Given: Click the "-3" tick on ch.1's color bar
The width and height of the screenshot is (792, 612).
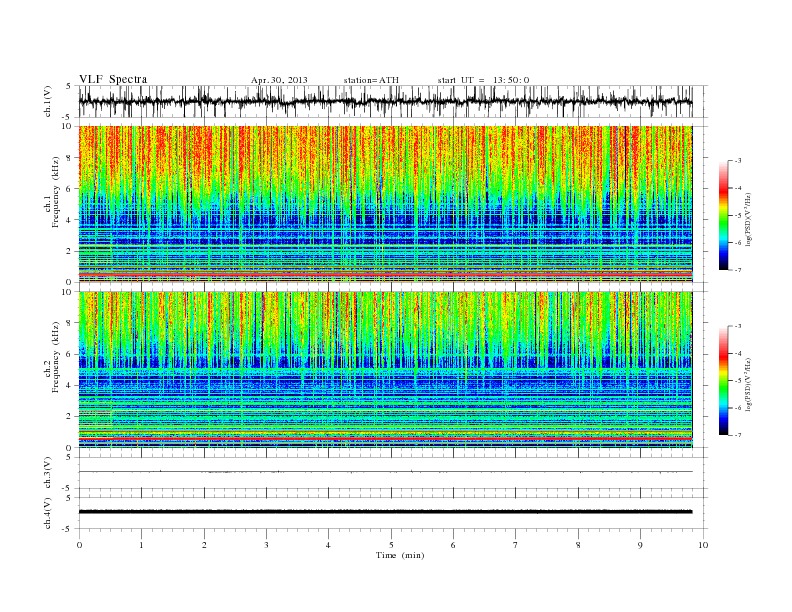Looking at the screenshot, I should pos(738,161).
